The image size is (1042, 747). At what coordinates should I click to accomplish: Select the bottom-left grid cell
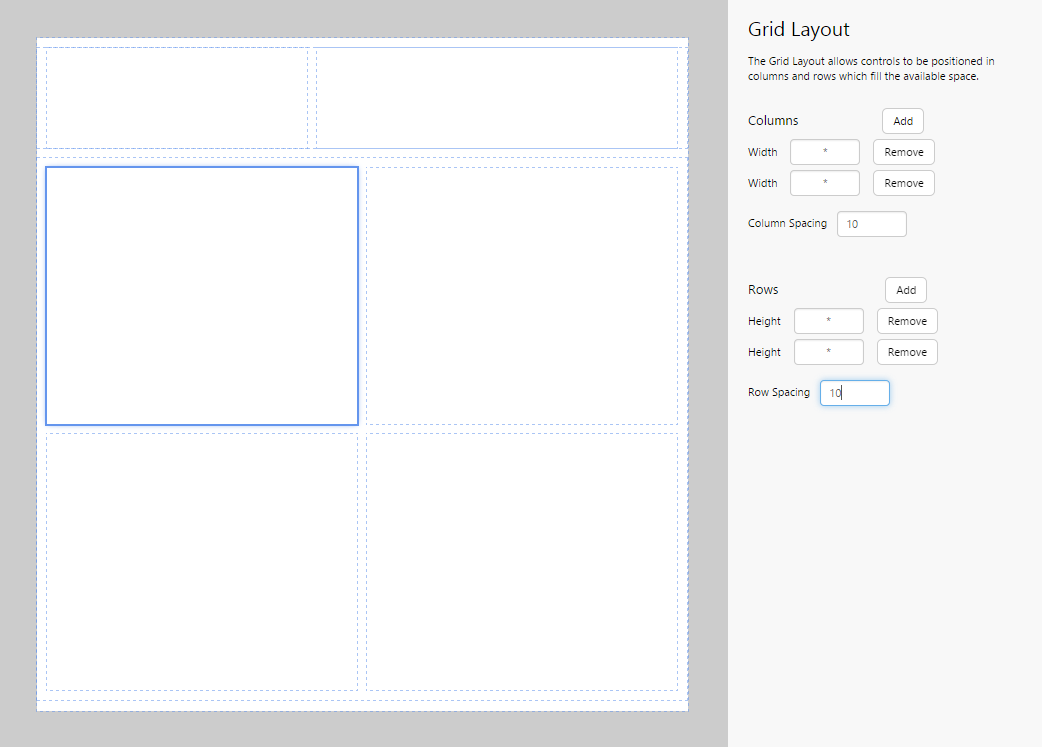point(201,560)
